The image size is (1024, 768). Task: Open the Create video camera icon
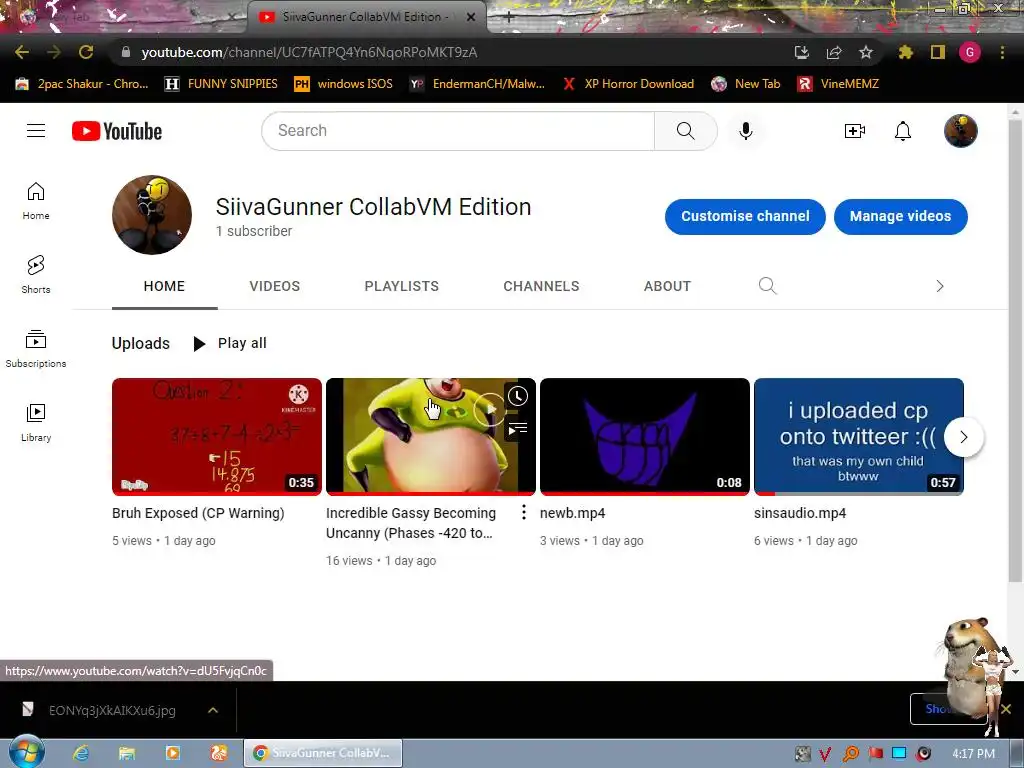pos(855,131)
